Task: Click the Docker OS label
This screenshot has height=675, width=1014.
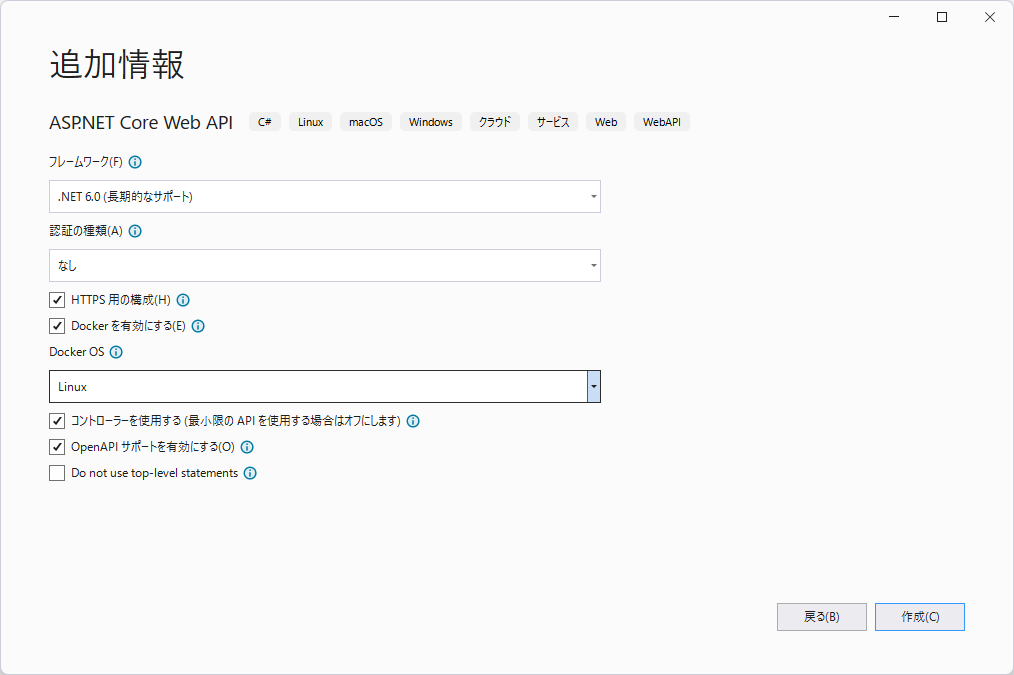Action: tap(76, 352)
